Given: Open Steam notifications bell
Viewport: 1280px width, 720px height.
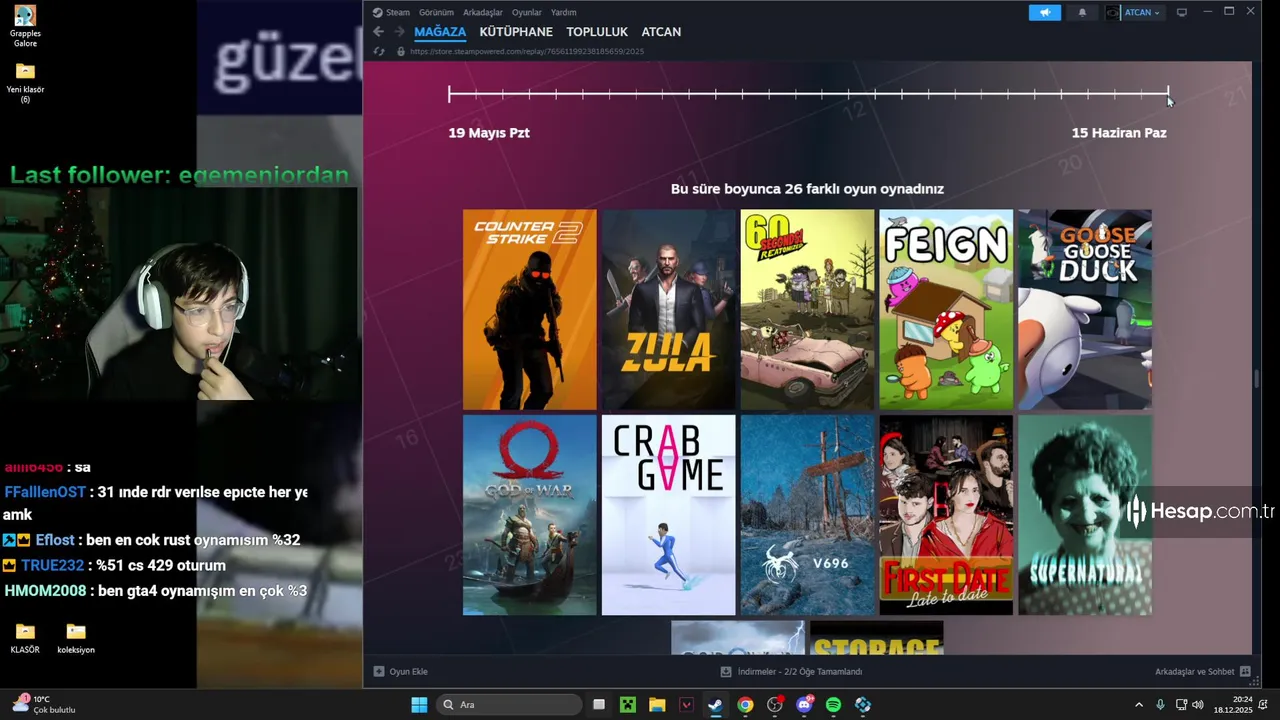Looking at the screenshot, I should [1082, 13].
